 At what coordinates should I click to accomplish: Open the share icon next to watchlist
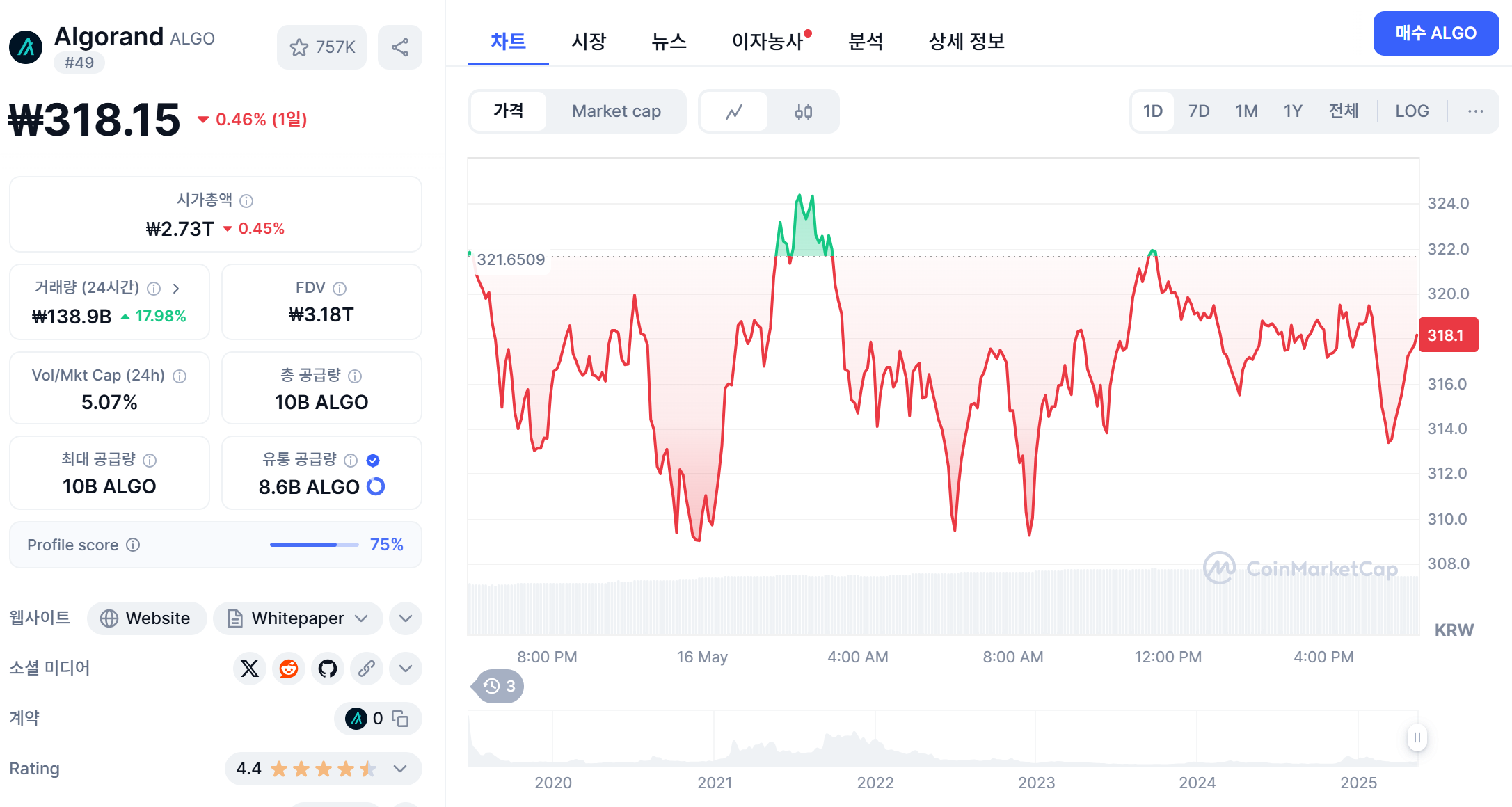400,47
